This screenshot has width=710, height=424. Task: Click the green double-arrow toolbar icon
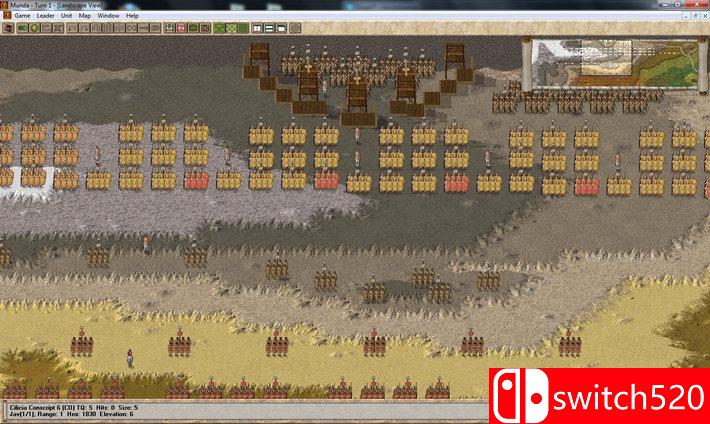click(x=22, y=28)
